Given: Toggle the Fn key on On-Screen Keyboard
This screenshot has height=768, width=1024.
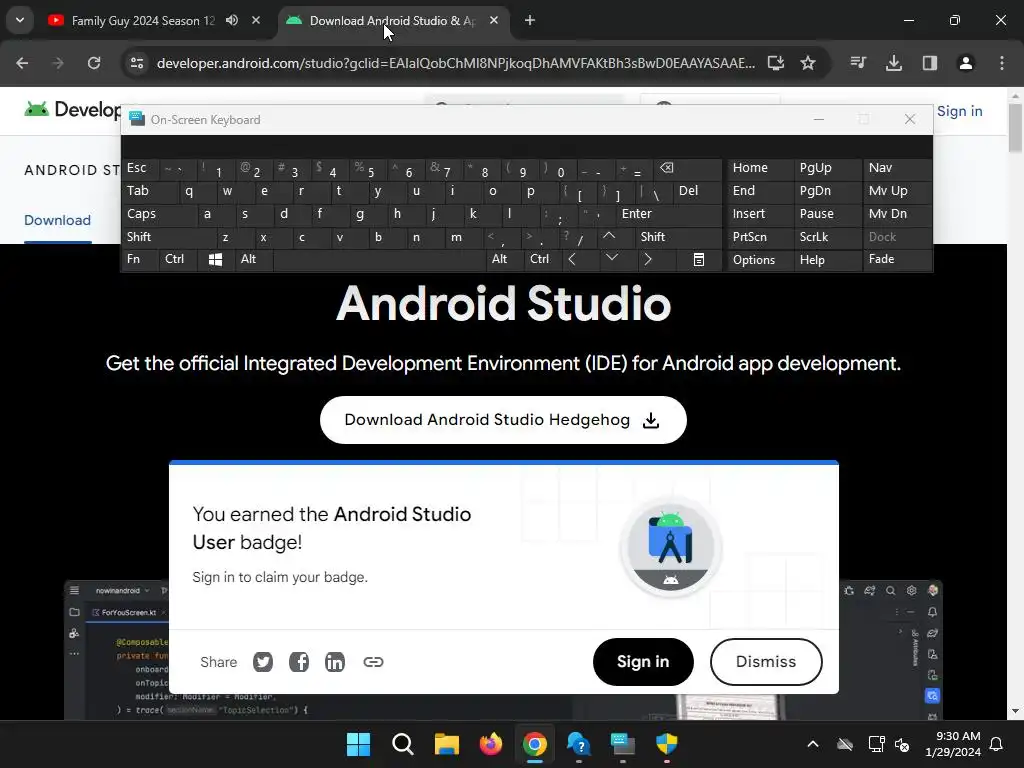Looking at the screenshot, I should tap(140, 259).
